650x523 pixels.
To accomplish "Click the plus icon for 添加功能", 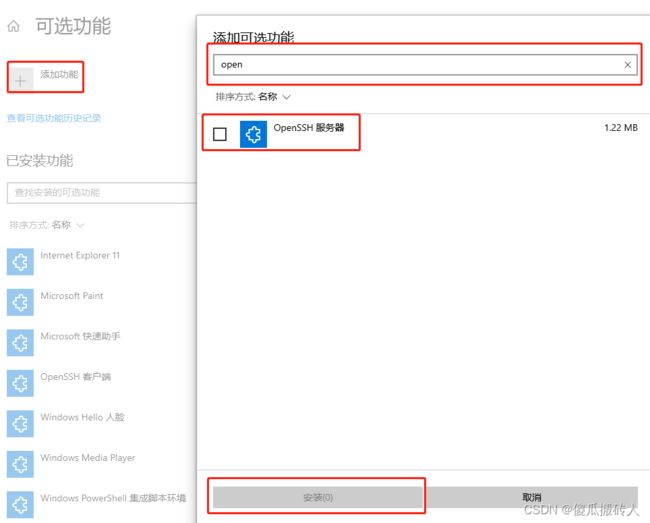I will click(20, 80).
